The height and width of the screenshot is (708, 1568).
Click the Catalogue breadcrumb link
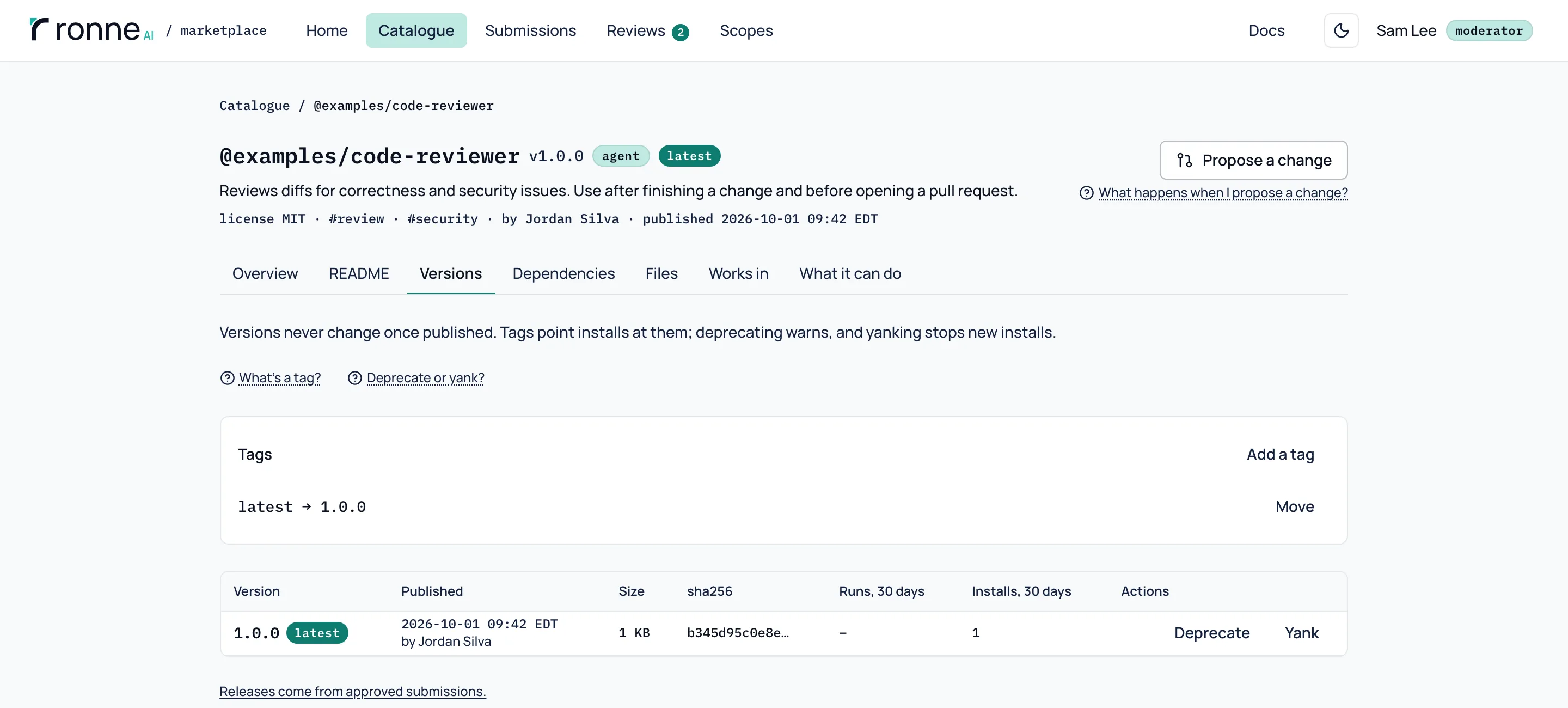[254, 105]
